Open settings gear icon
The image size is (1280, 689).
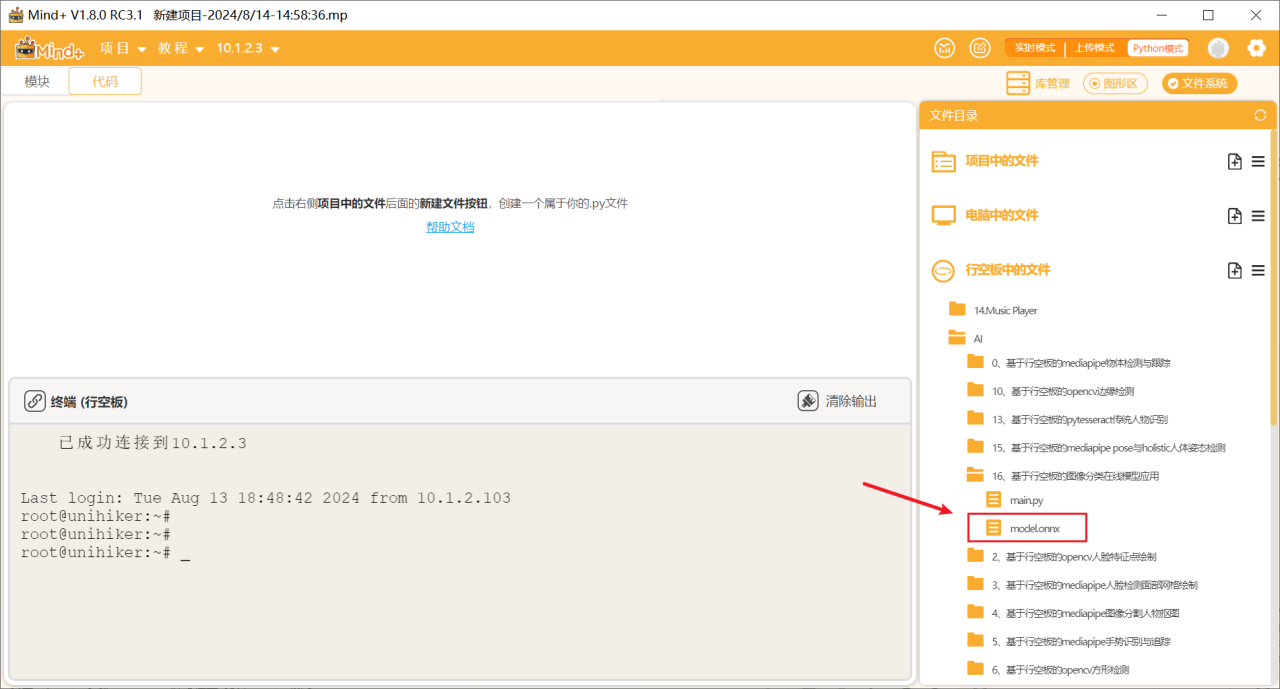1256,48
